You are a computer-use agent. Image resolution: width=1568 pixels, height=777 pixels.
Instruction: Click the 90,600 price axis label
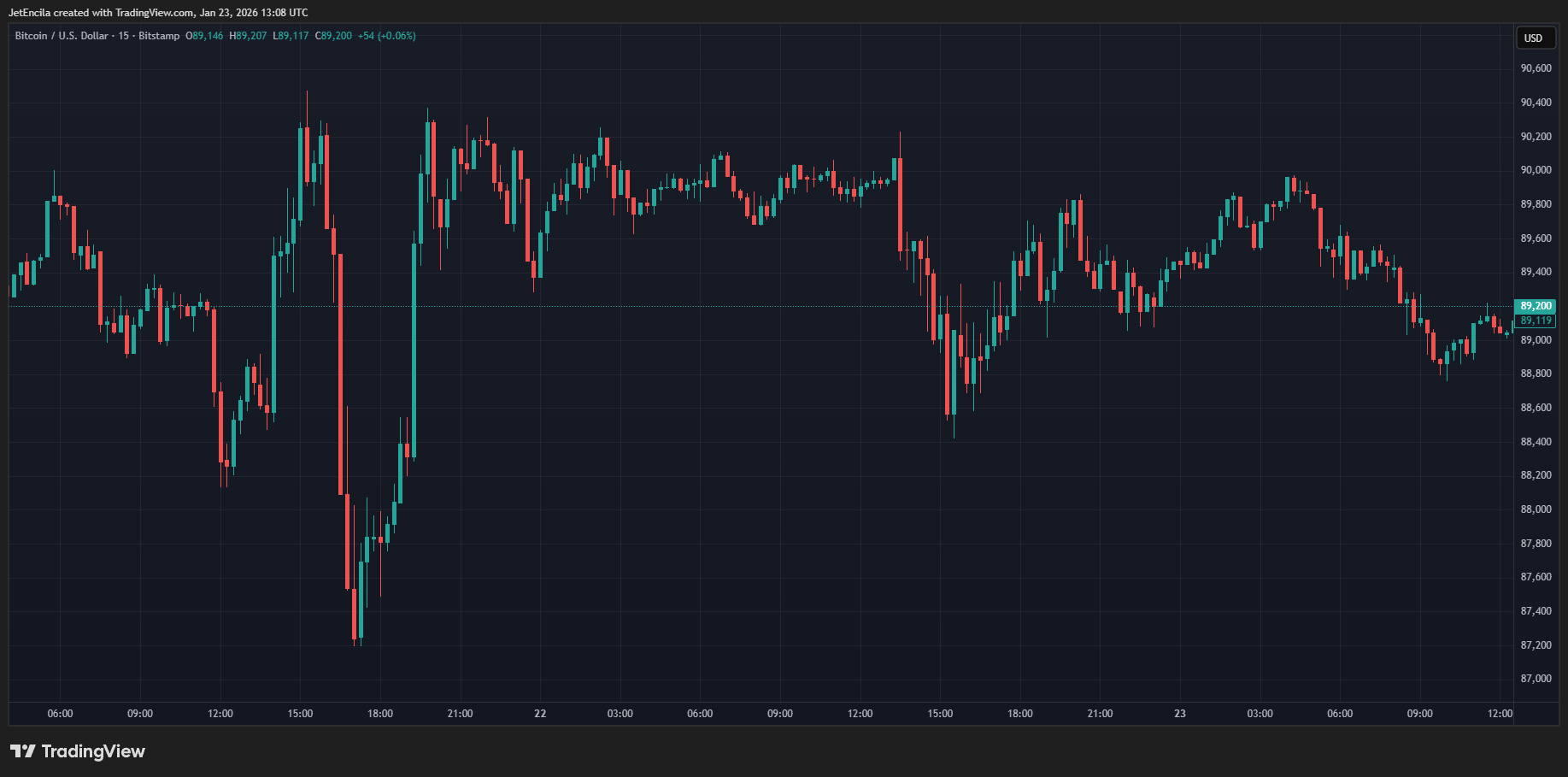coord(1536,68)
